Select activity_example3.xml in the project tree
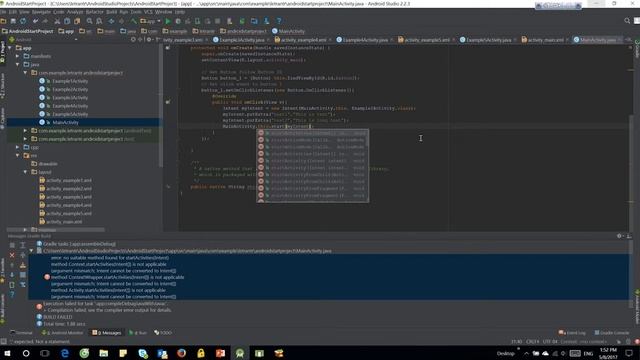Screen dimensions: 640x360 (x=69, y=197)
